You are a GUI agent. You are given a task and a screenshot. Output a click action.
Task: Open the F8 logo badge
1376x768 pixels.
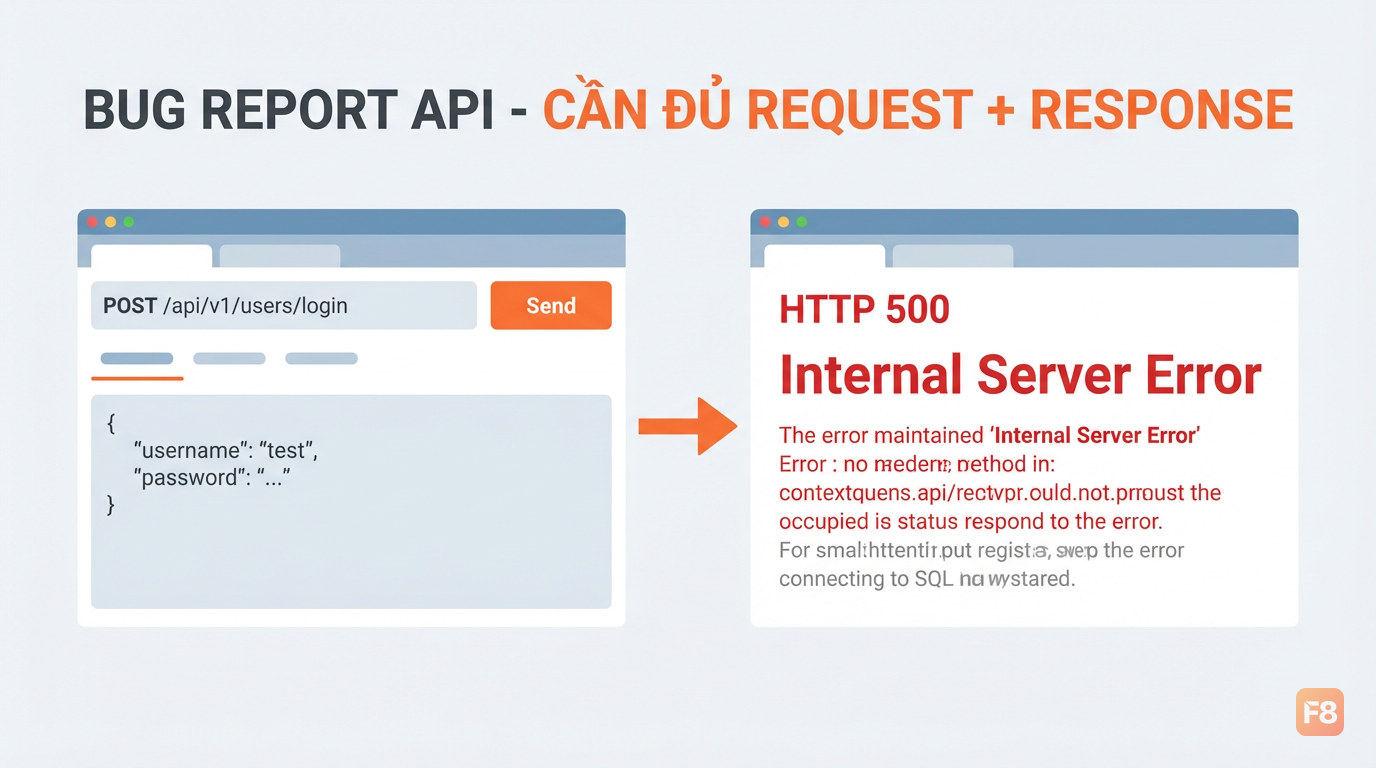[x=1319, y=712]
